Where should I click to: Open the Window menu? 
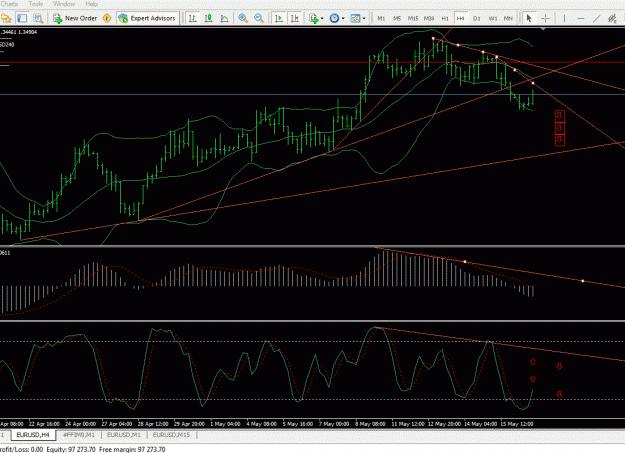click(x=64, y=4)
